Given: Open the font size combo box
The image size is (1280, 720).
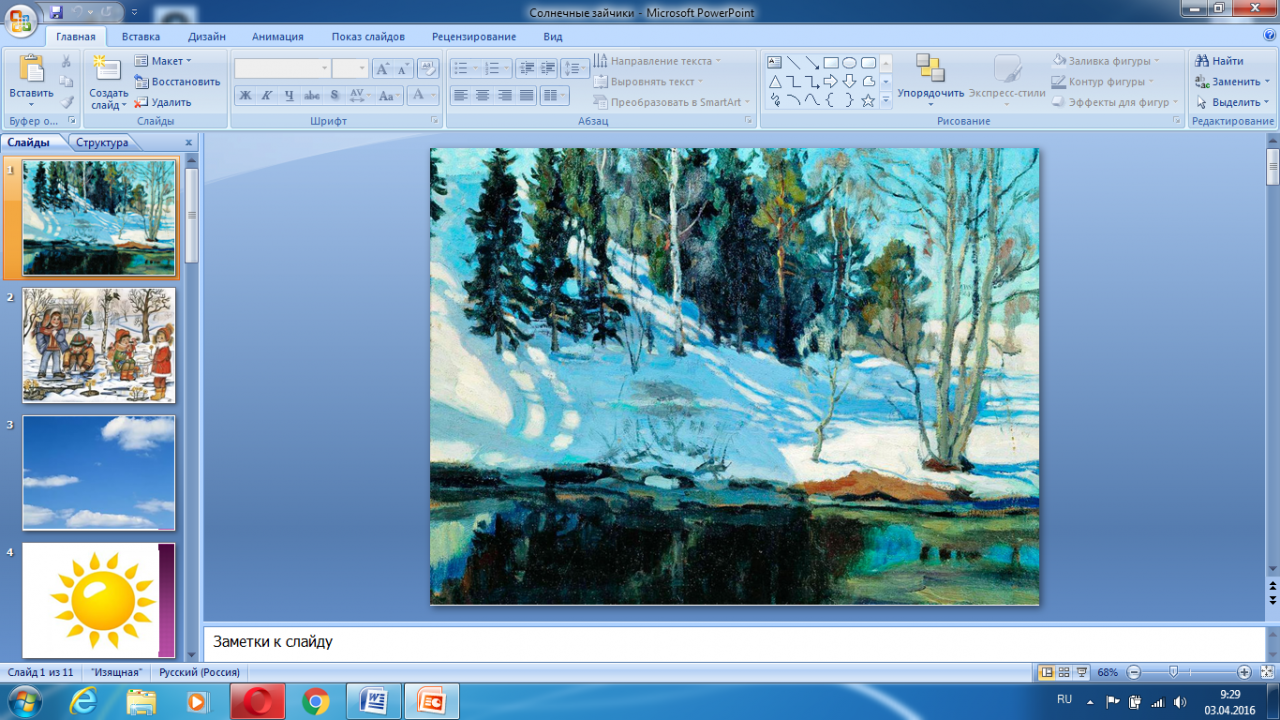Looking at the screenshot, I should [351, 69].
